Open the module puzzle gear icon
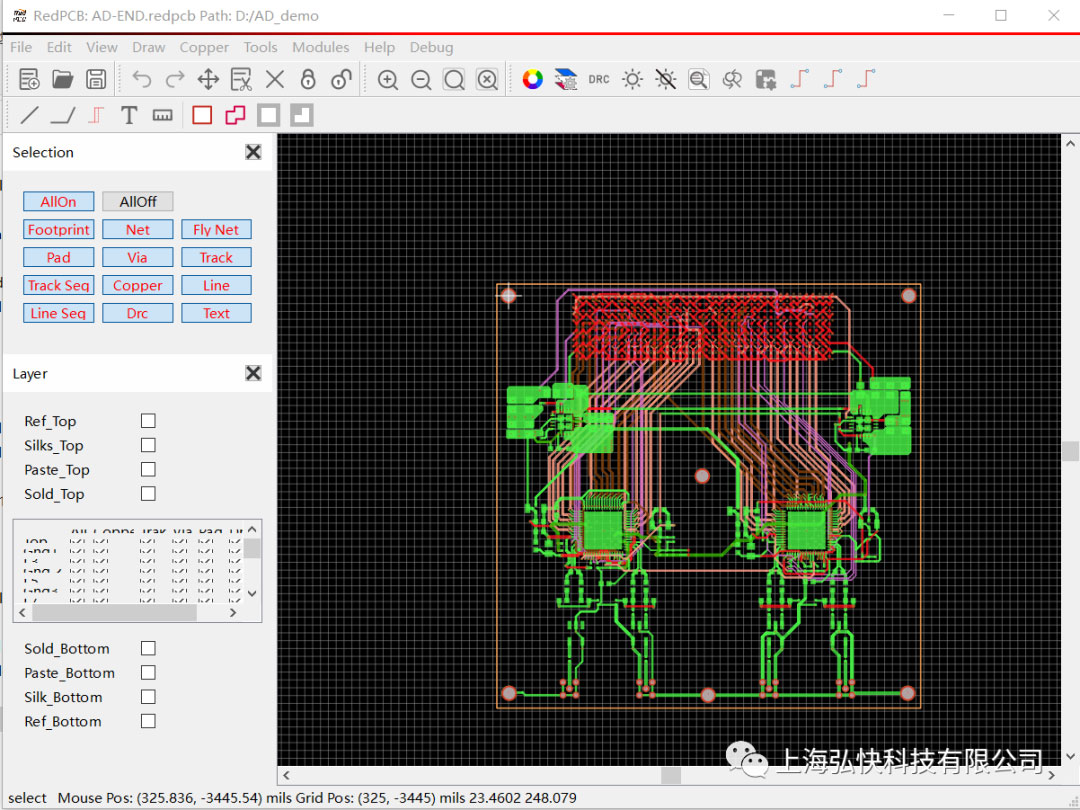 [765, 79]
